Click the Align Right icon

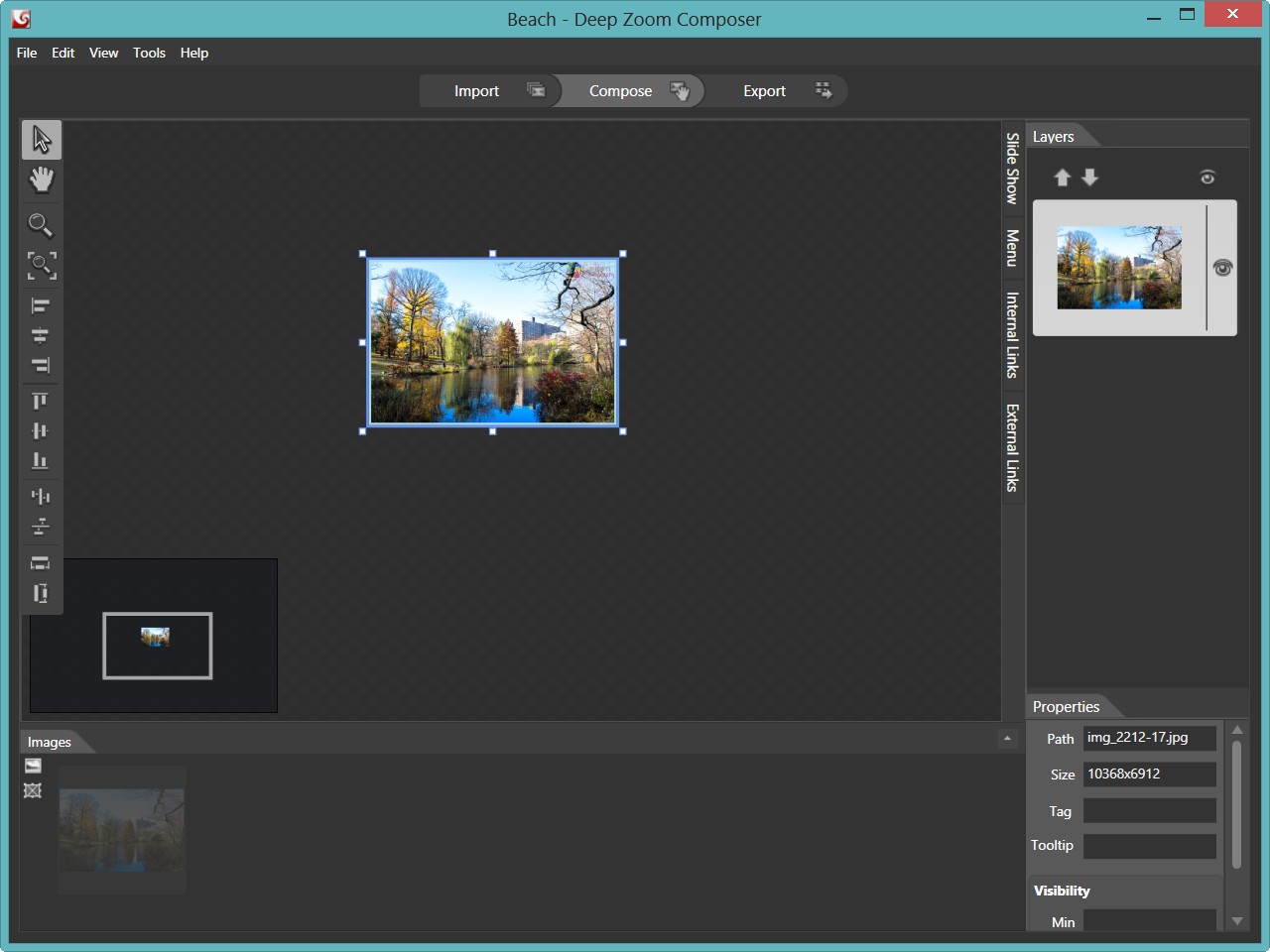[x=41, y=365]
